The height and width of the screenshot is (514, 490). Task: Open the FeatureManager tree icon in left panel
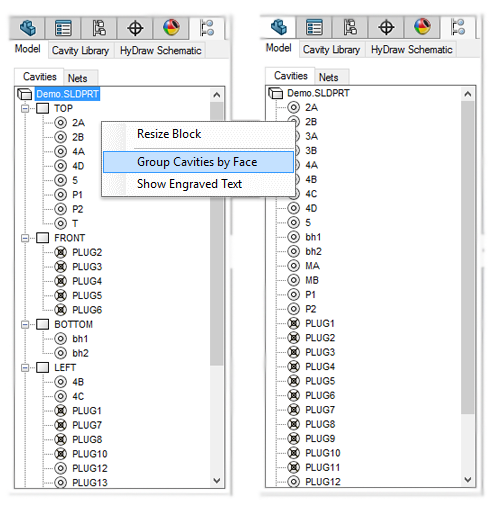(x=28, y=28)
